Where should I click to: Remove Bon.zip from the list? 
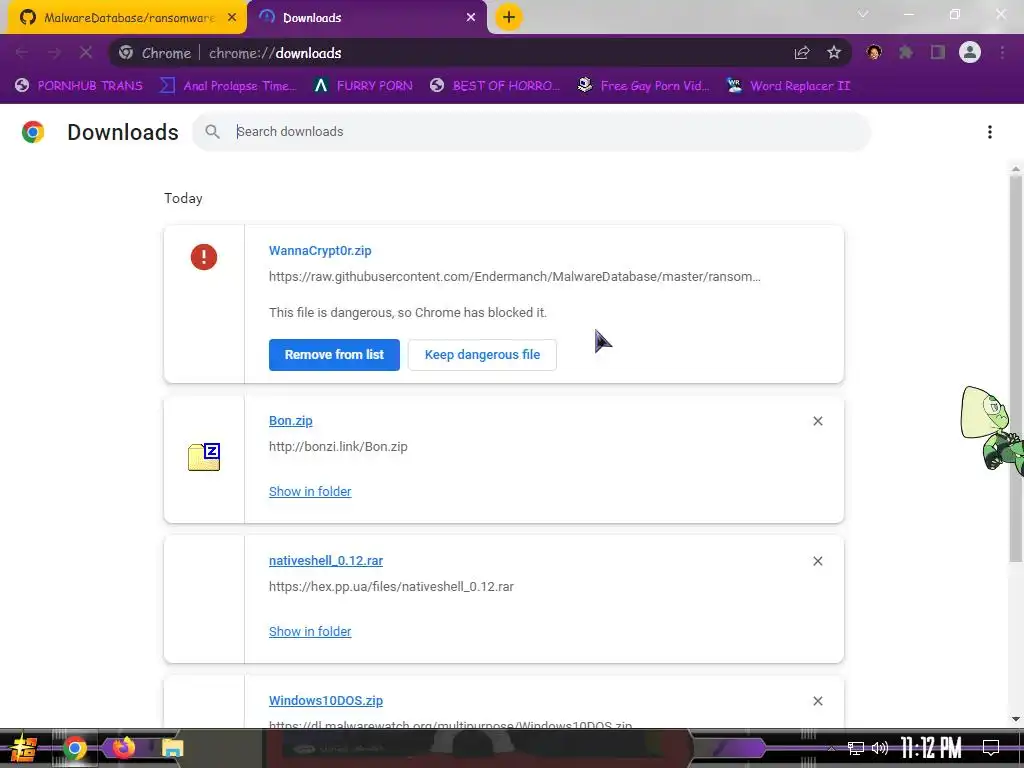point(818,421)
